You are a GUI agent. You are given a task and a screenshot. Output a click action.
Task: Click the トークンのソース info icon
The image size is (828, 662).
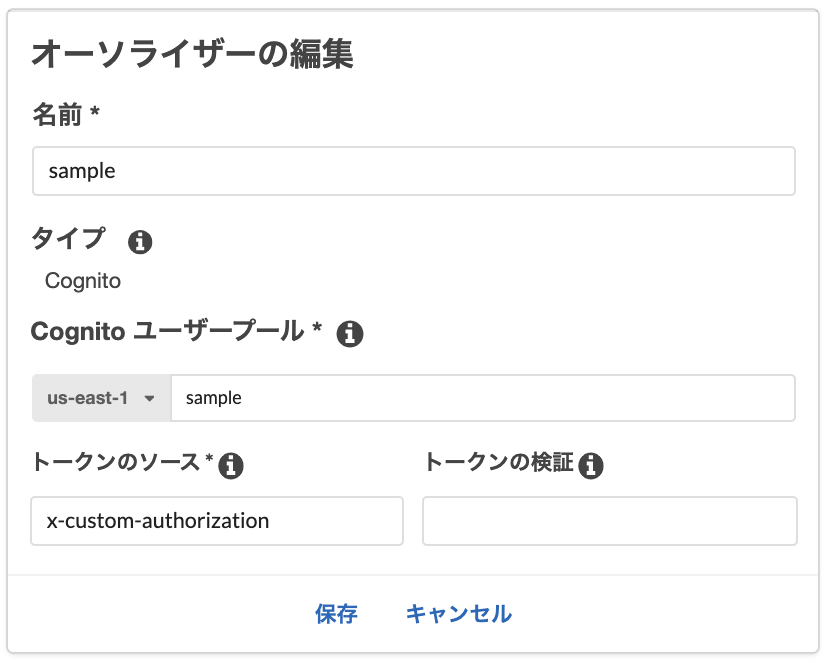(231, 465)
